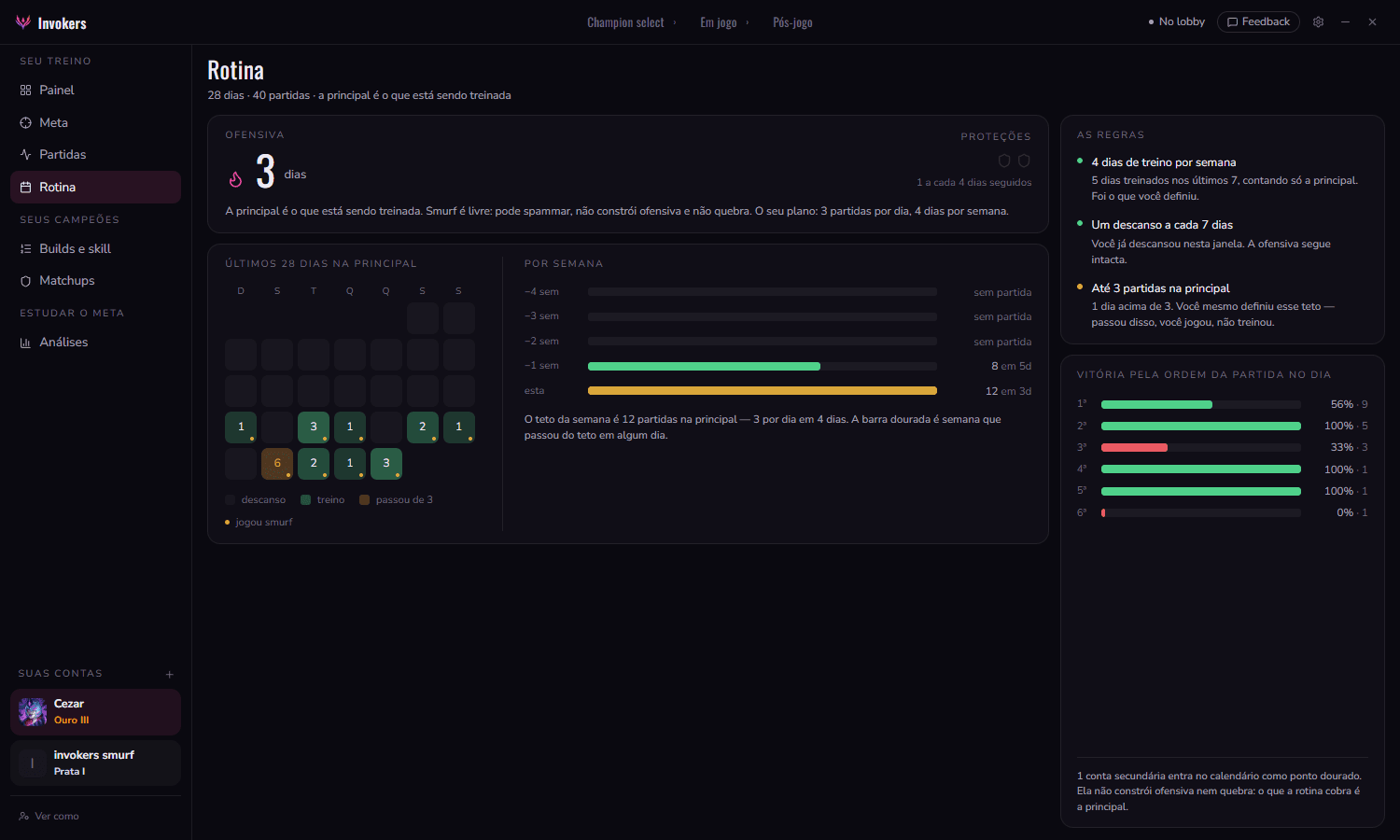Click the 1º match win-rate bar
The image size is (1400, 840).
click(1156, 405)
